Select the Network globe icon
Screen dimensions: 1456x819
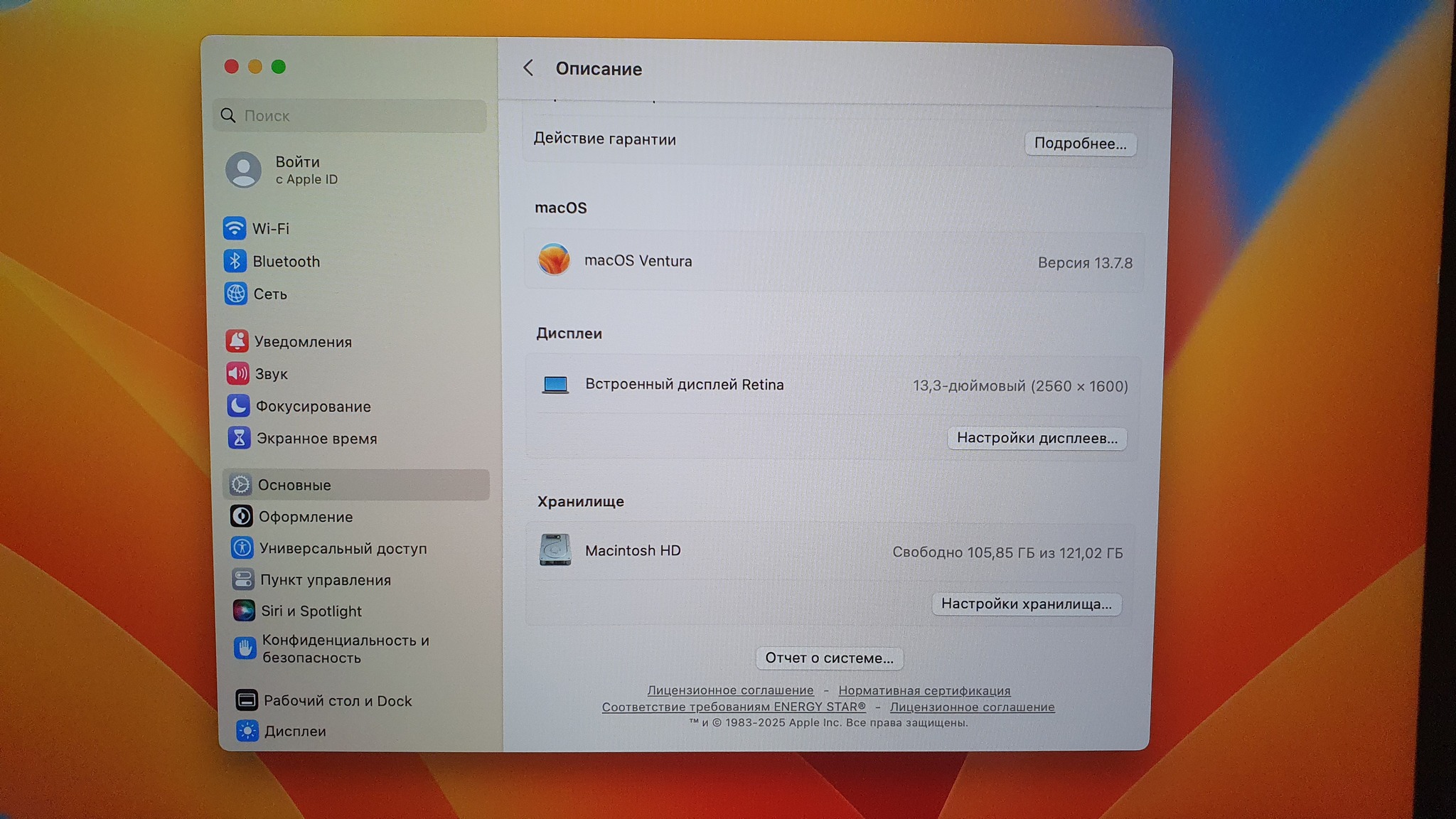[235, 294]
